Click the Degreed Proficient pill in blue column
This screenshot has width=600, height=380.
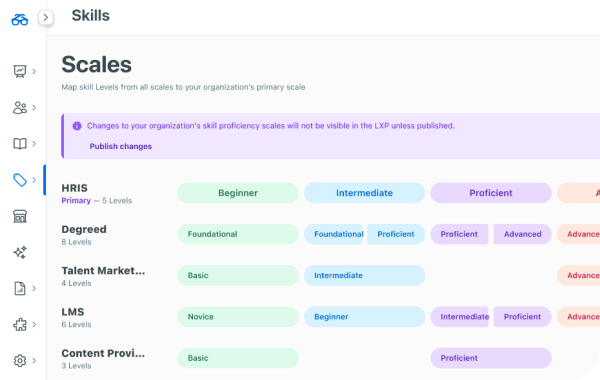click(x=396, y=234)
